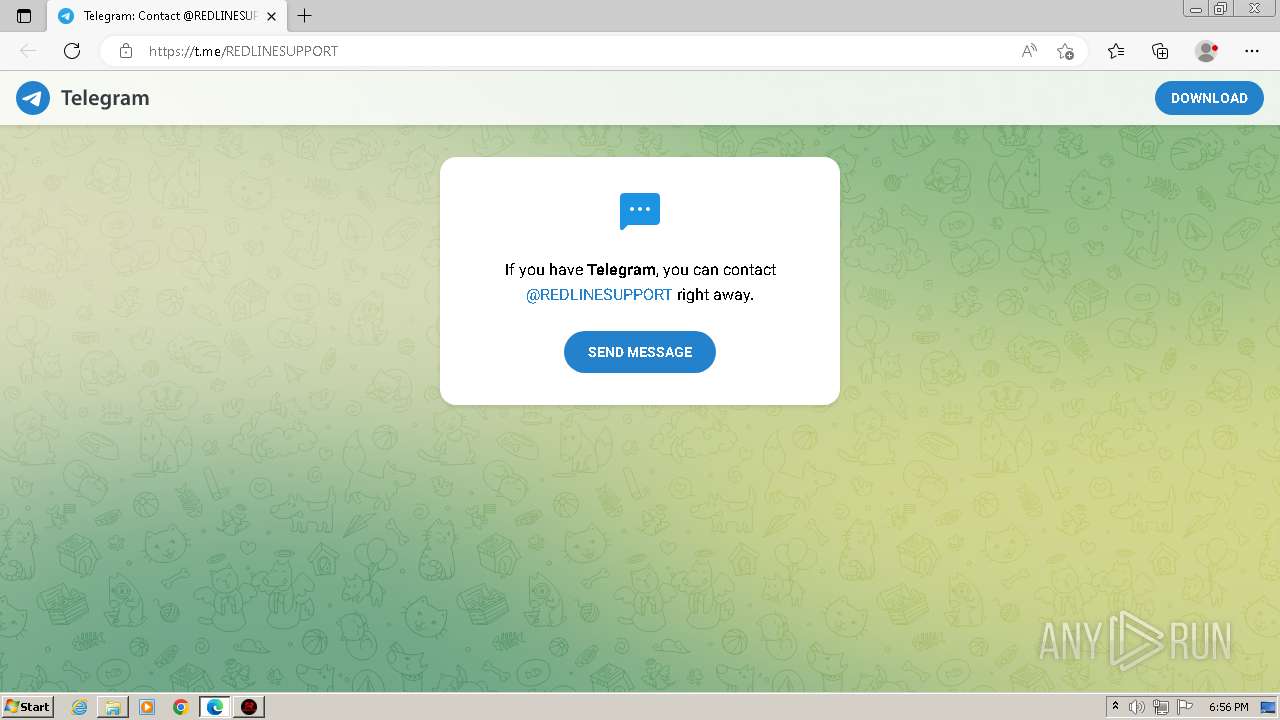Click the network tray icon
1280x720 pixels.
point(1161,707)
